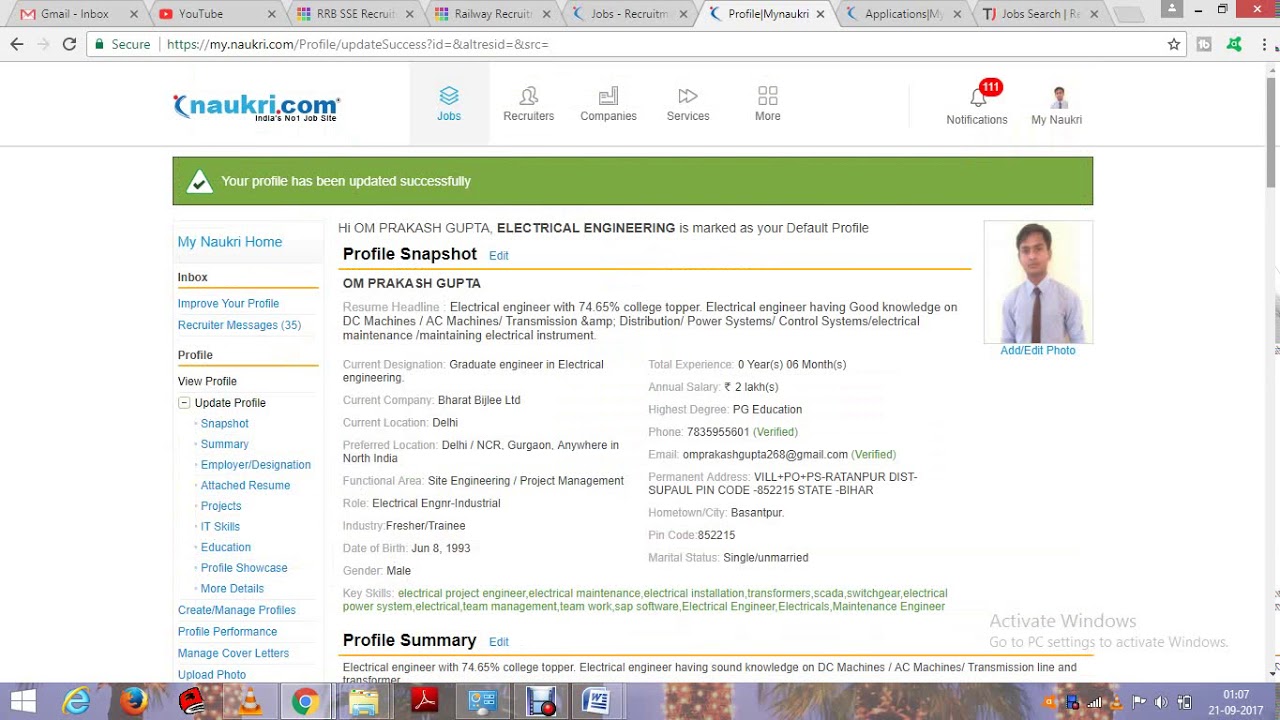Open the More grid menu
The height and width of the screenshot is (720, 1280).
point(768,96)
